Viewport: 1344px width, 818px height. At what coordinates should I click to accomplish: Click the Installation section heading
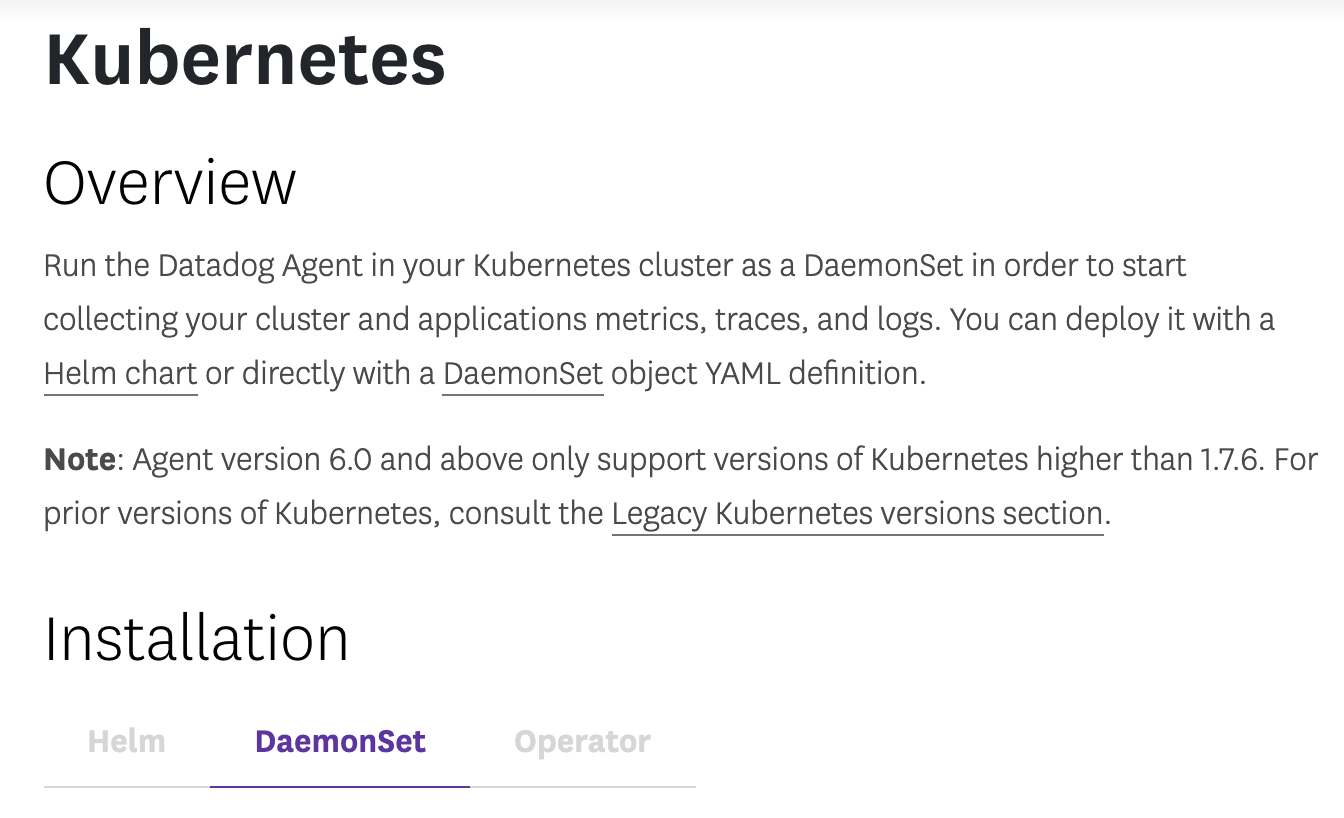(x=196, y=637)
